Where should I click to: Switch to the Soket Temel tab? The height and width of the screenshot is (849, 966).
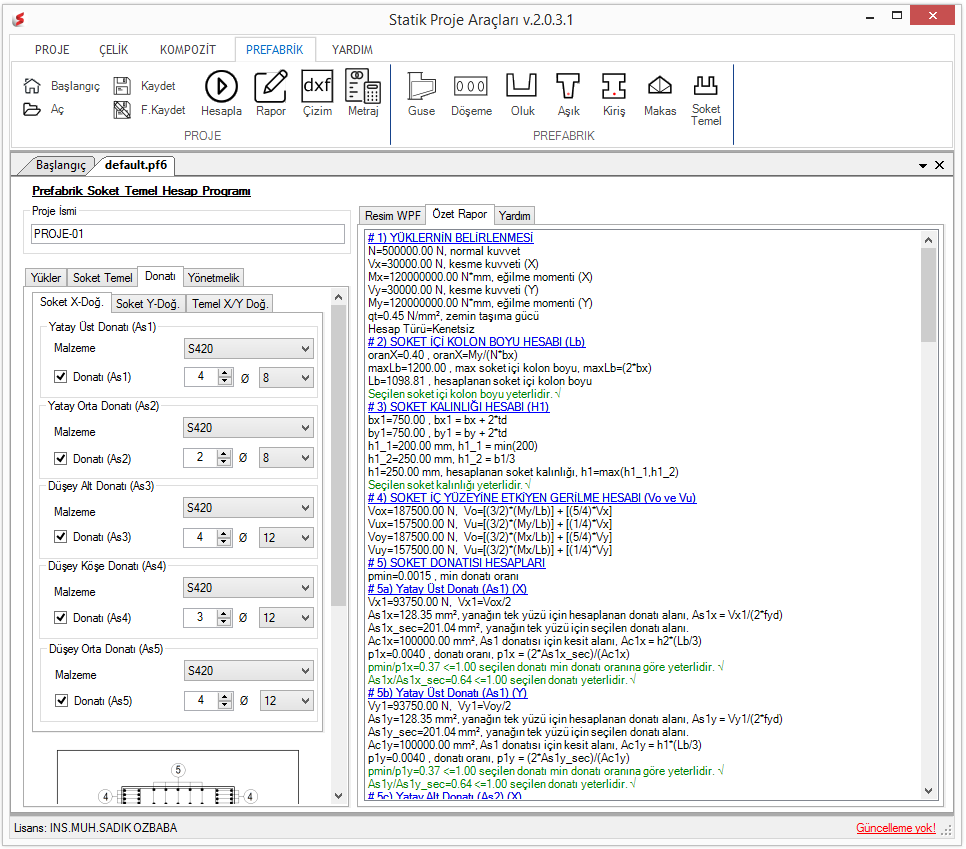102,278
